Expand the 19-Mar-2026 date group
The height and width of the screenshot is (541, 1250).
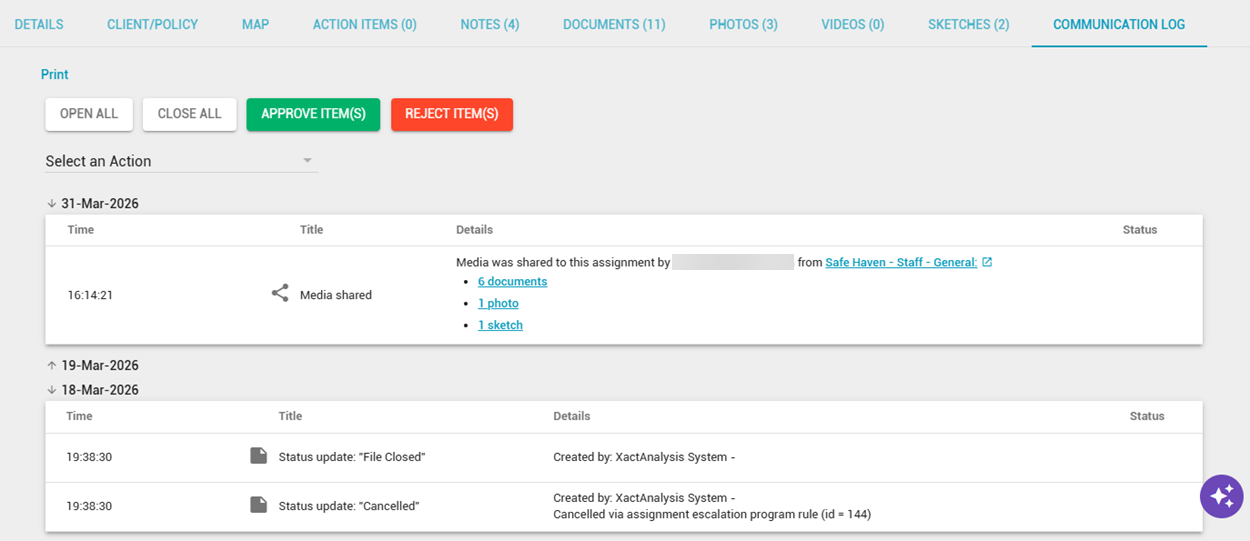(x=52, y=366)
